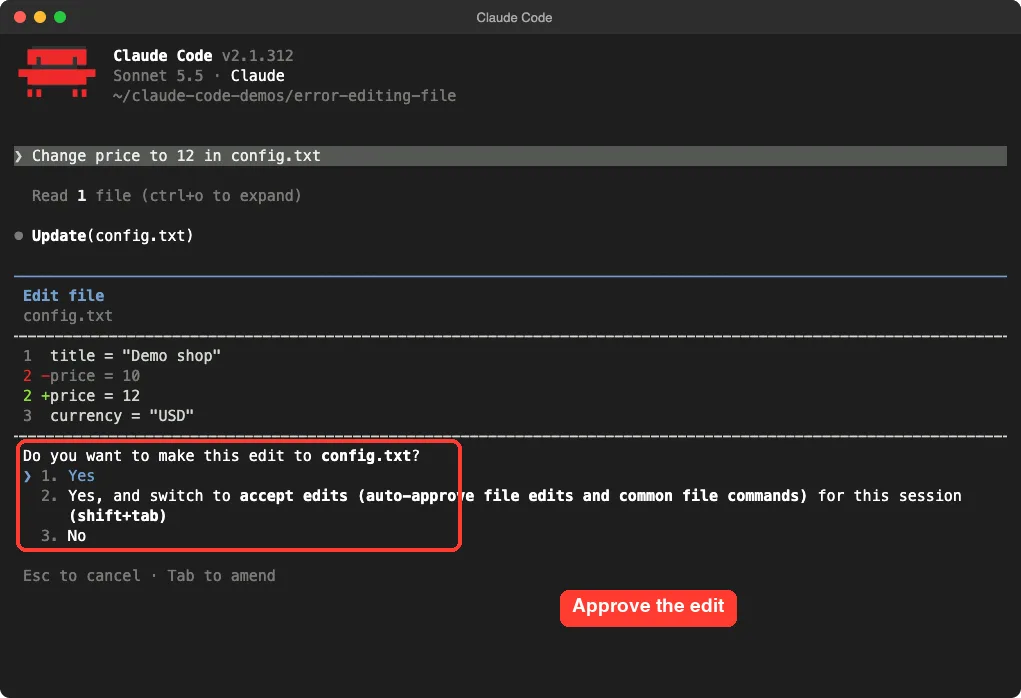Click the removed line '-price = 10'
1021x698 pixels.
pyautogui.click(x=90, y=376)
